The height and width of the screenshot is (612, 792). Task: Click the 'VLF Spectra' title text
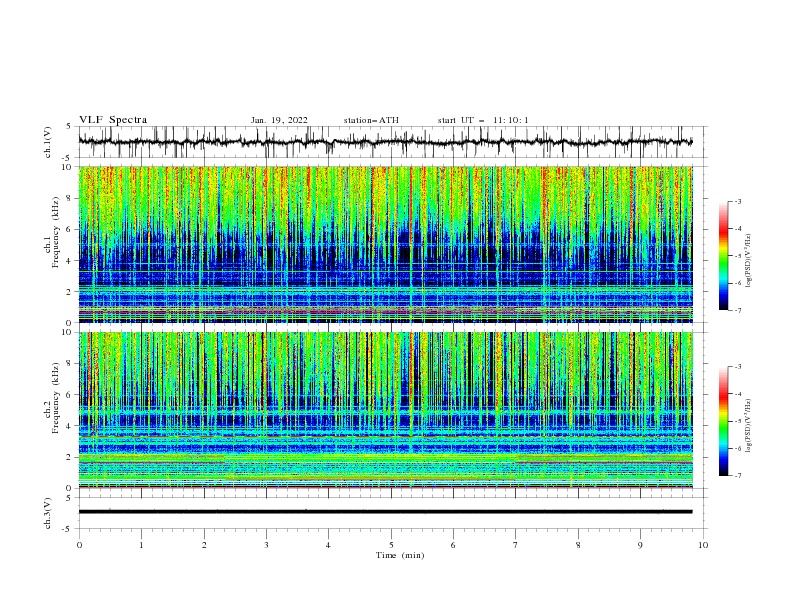coord(113,120)
